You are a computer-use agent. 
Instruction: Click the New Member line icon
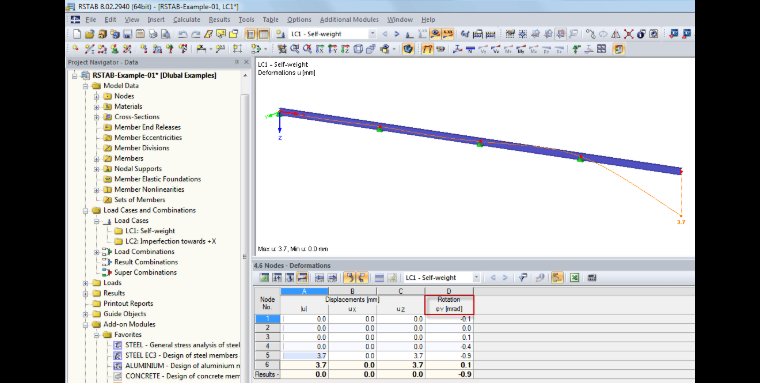coord(89,49)
